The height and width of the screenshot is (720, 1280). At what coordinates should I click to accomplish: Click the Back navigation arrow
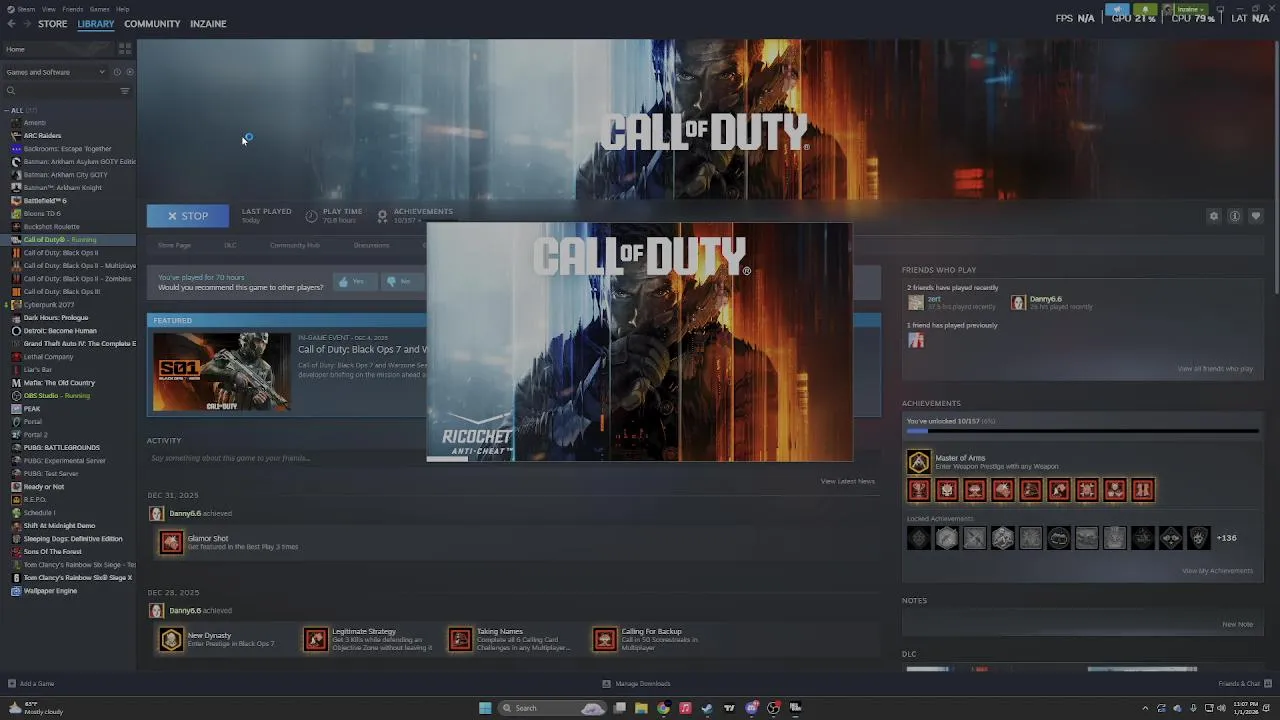point(12,24)
